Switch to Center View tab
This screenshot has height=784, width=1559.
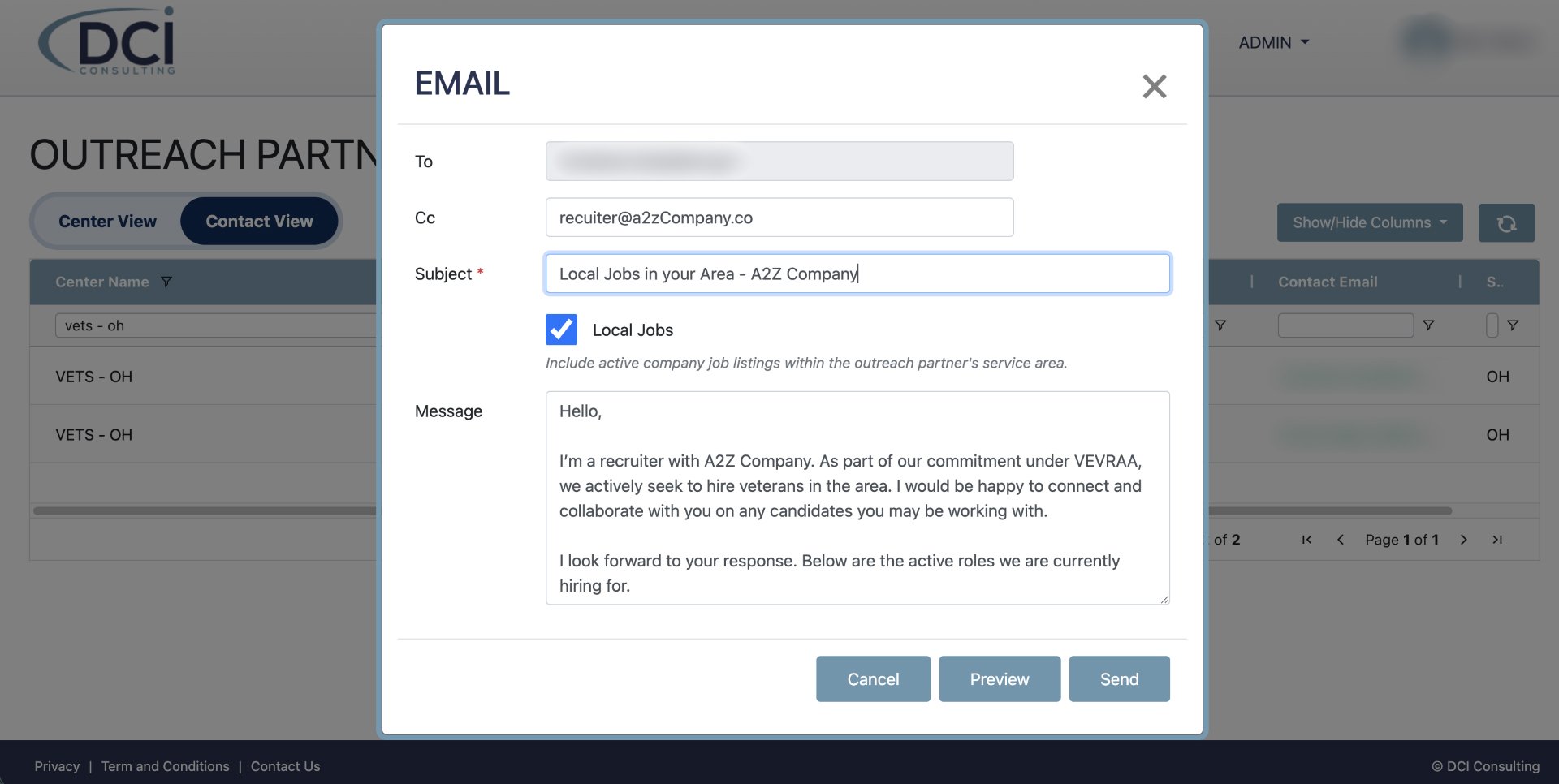(107, 222)
